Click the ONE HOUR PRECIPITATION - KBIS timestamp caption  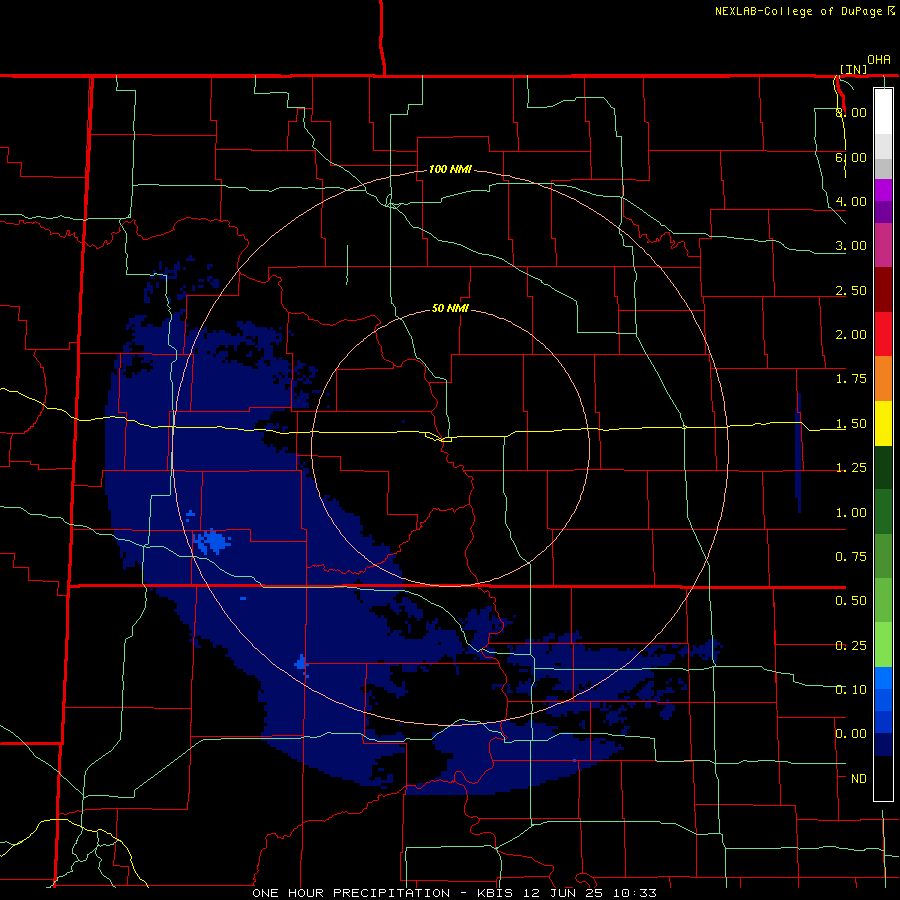tap(454, 893)
